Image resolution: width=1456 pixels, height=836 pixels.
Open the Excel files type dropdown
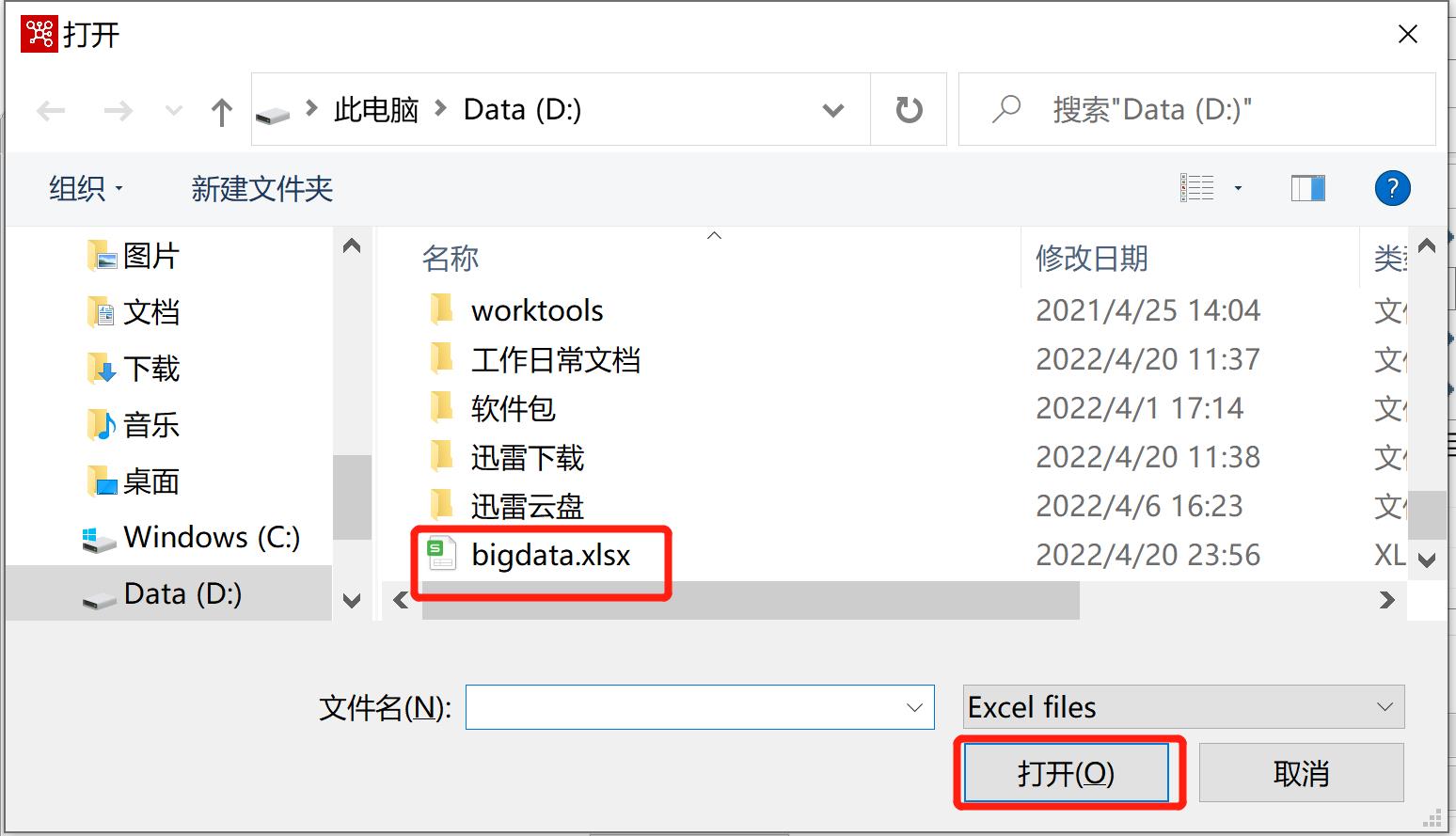[1184, 707]
